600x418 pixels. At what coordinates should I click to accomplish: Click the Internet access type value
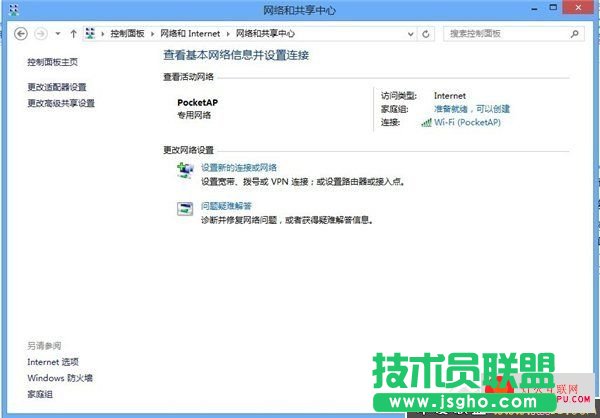click(x=450, y=96)
